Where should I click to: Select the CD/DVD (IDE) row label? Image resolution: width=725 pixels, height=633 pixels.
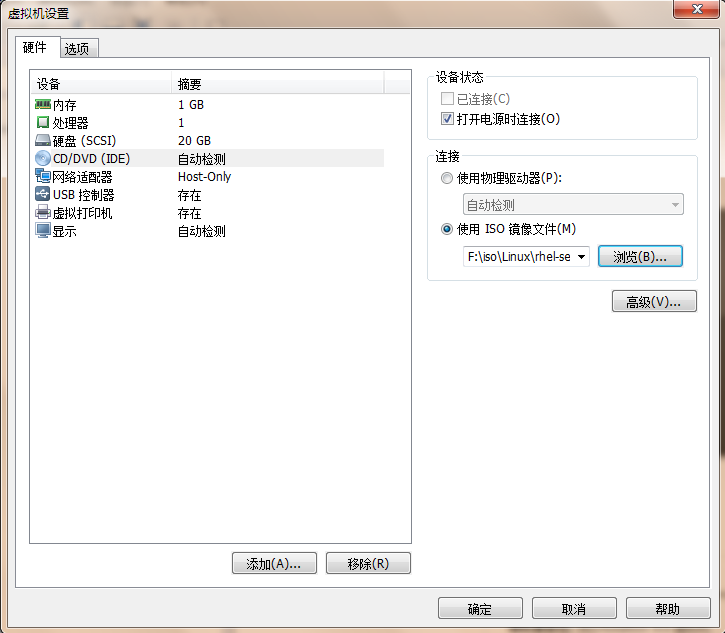[92, 159]
